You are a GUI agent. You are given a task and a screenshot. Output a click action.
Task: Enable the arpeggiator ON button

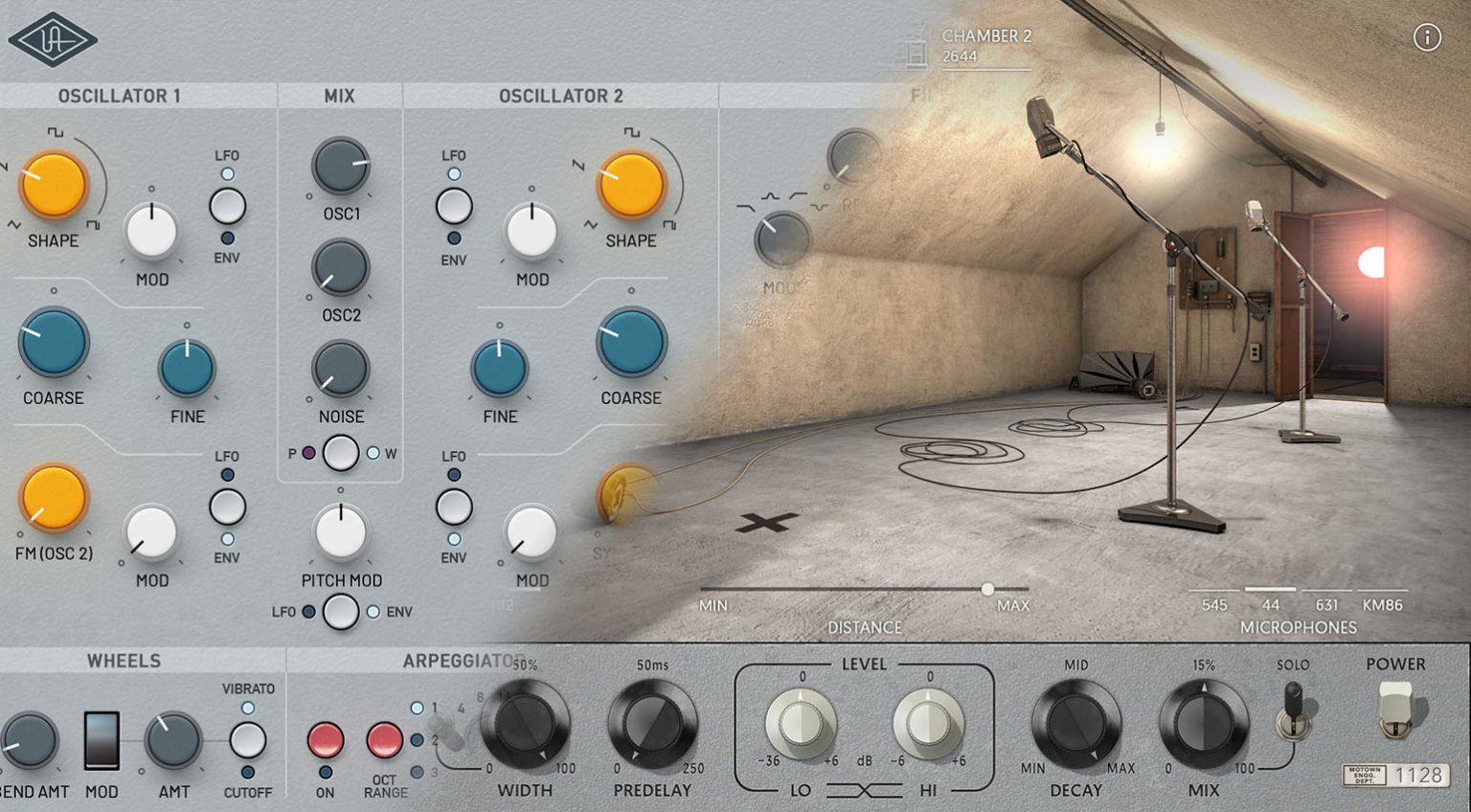(326, 737)
